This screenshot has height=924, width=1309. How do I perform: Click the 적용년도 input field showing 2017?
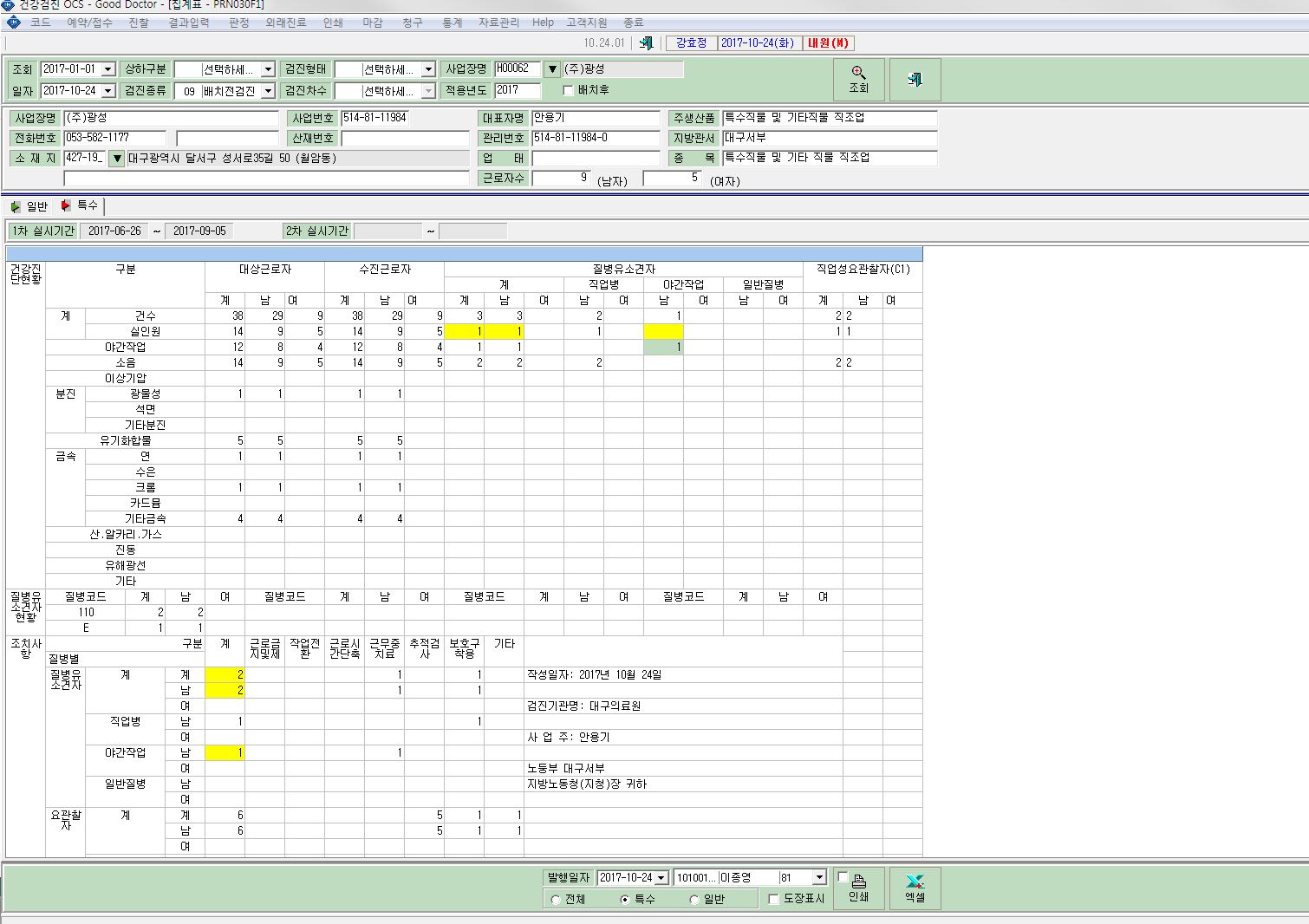click(518, 90)
